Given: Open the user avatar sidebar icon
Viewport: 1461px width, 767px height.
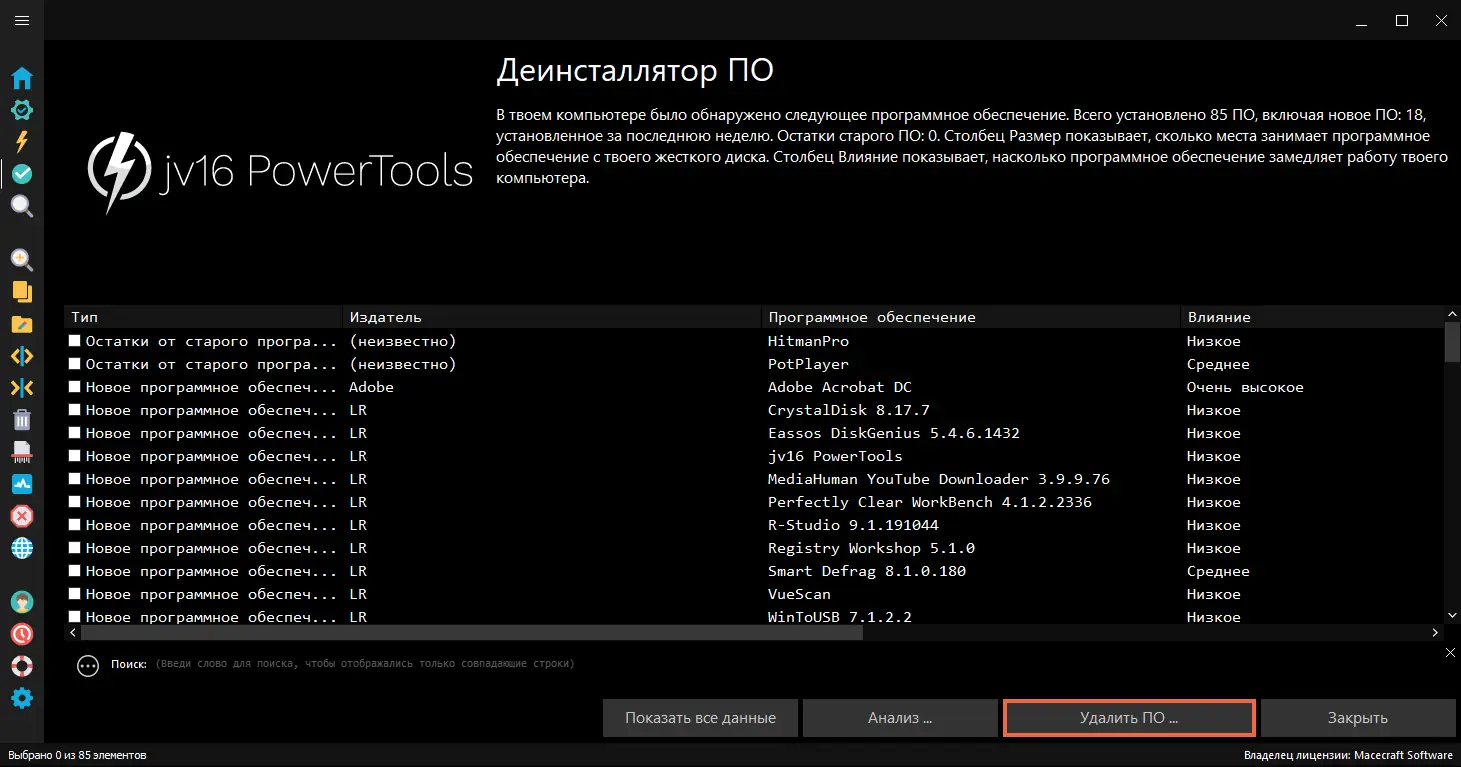Looking at the screenshot, I should pyautogui.click(x=22, y=602).
